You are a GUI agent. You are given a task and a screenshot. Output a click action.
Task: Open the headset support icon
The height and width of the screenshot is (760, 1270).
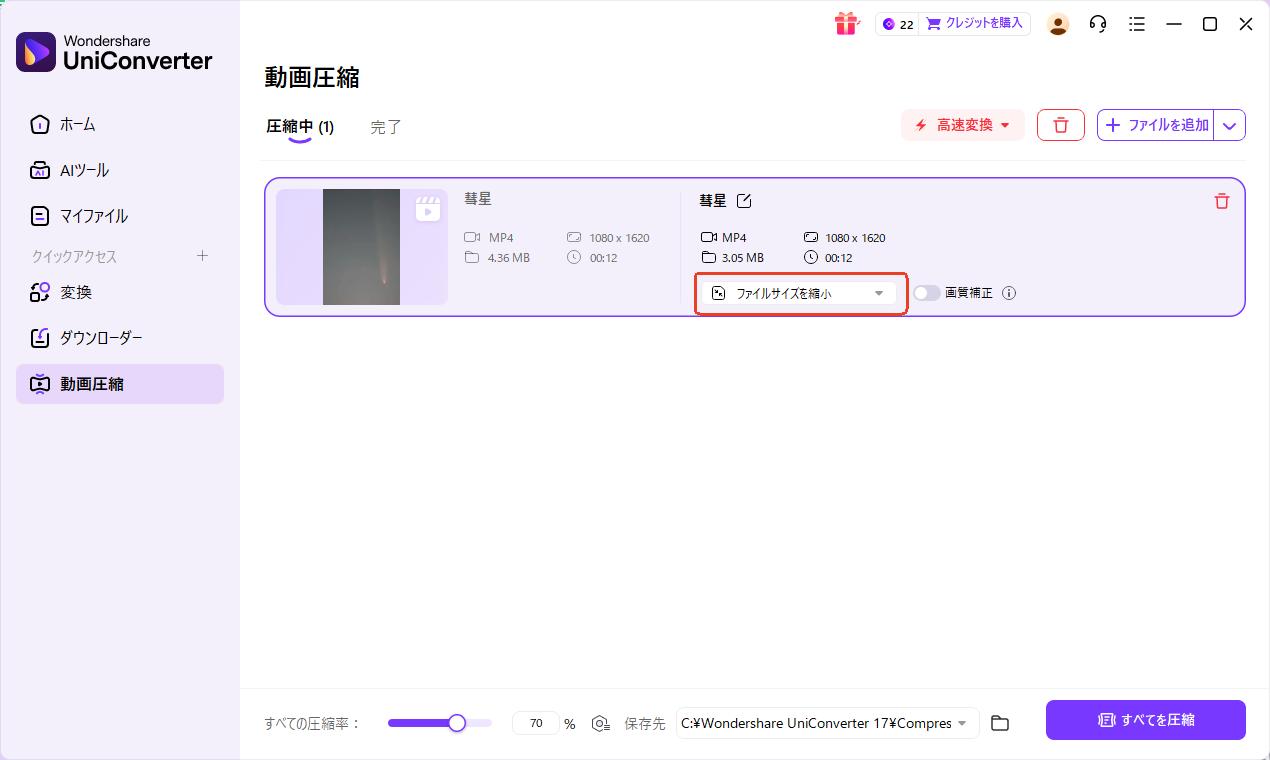click(1097, 24)
